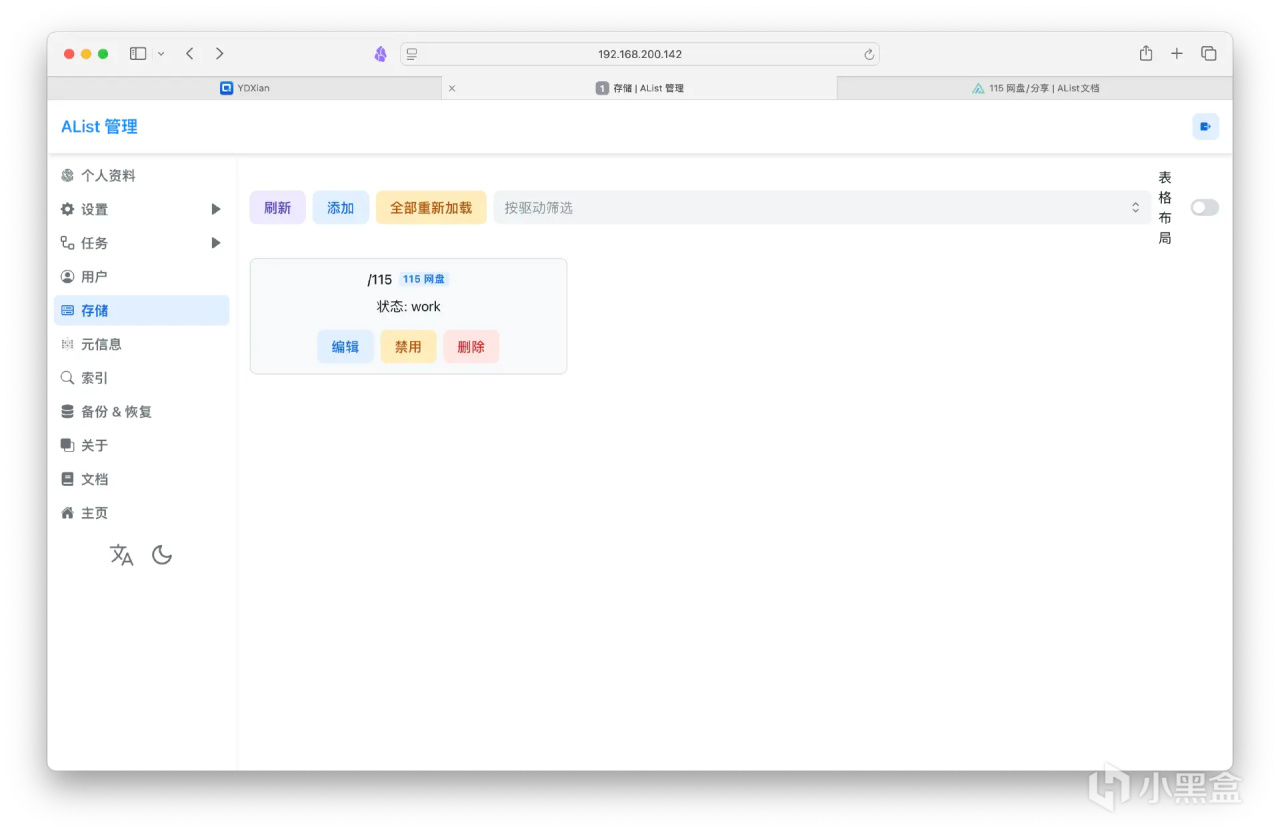Screen dimensions: 1280x833
Task: Switch to the YDXian browser tab
Action: tap(245, 88)
